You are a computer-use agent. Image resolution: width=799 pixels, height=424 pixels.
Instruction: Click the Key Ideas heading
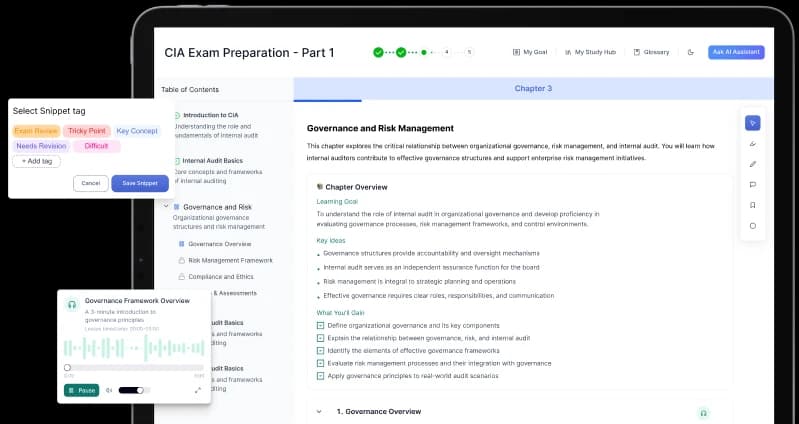331,241
